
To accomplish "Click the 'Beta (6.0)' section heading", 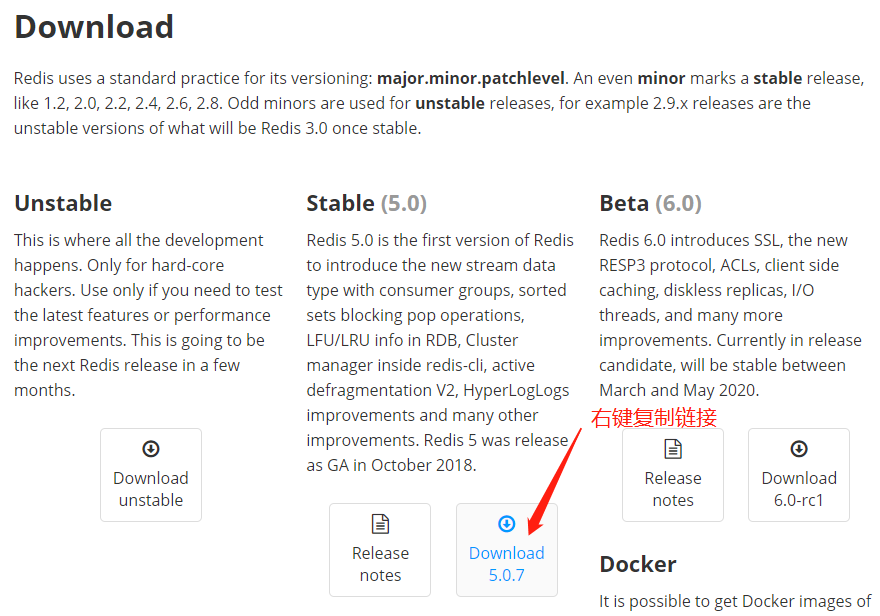I will click(650, 203).
